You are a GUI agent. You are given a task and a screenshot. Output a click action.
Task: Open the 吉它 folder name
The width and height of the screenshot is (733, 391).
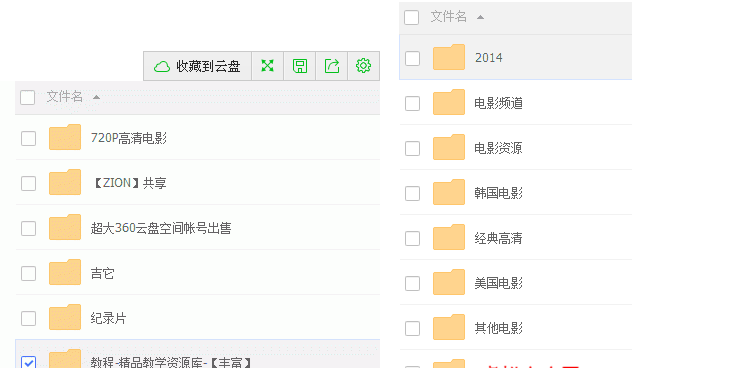click(x=102, y=273)
